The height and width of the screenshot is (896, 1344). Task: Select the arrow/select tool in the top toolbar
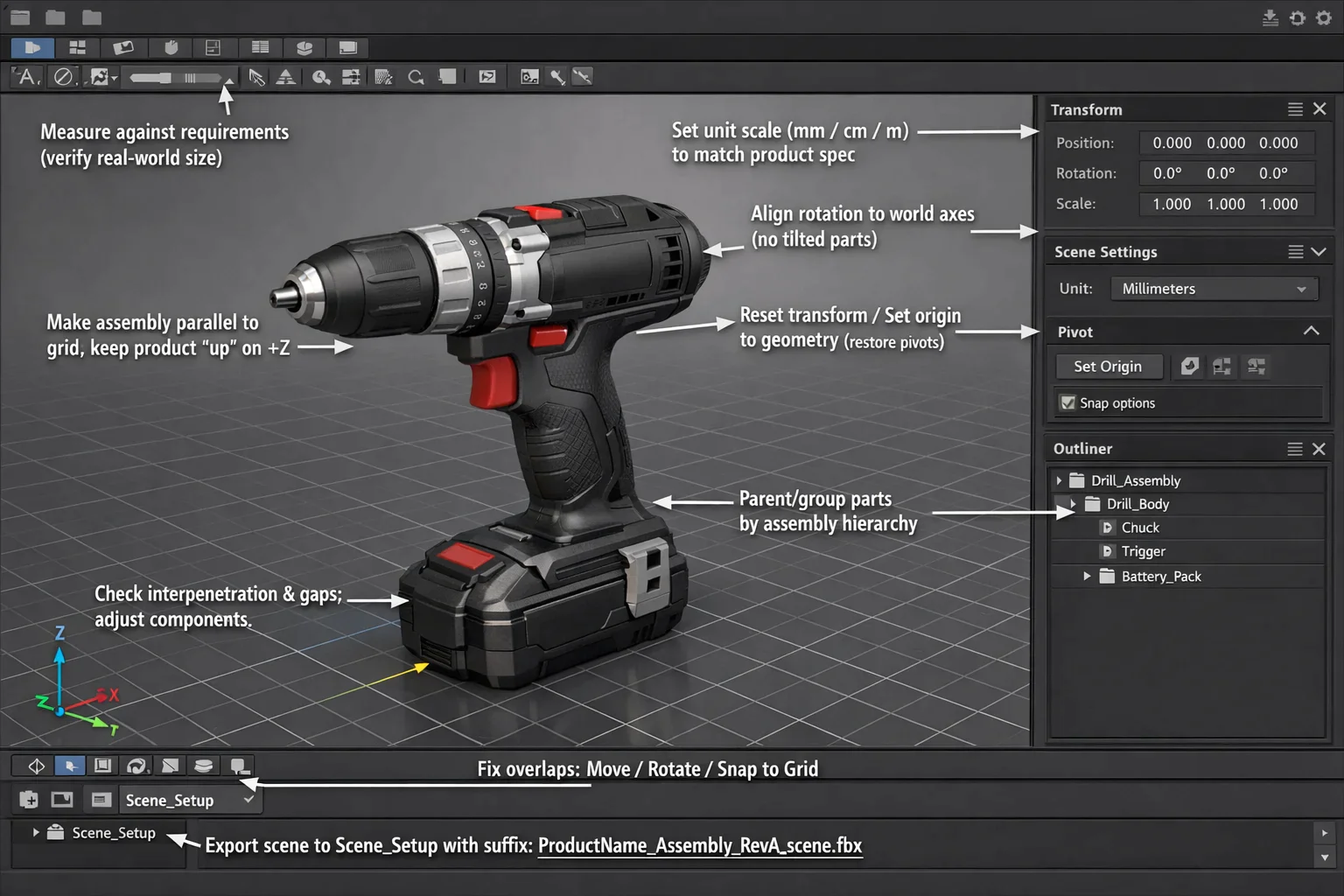[257, 77]
